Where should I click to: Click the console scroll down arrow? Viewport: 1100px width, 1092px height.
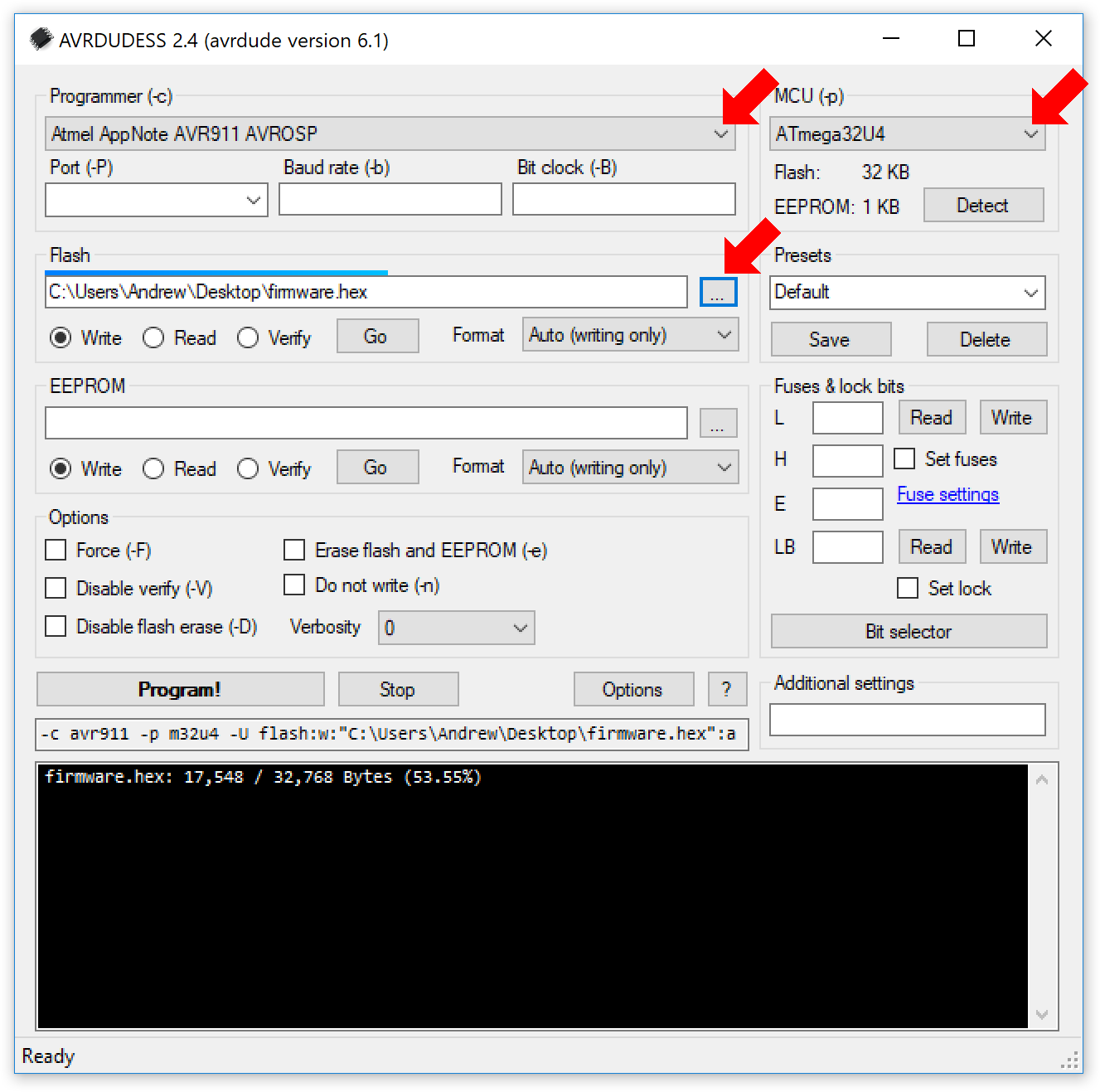(1042, 1015)
